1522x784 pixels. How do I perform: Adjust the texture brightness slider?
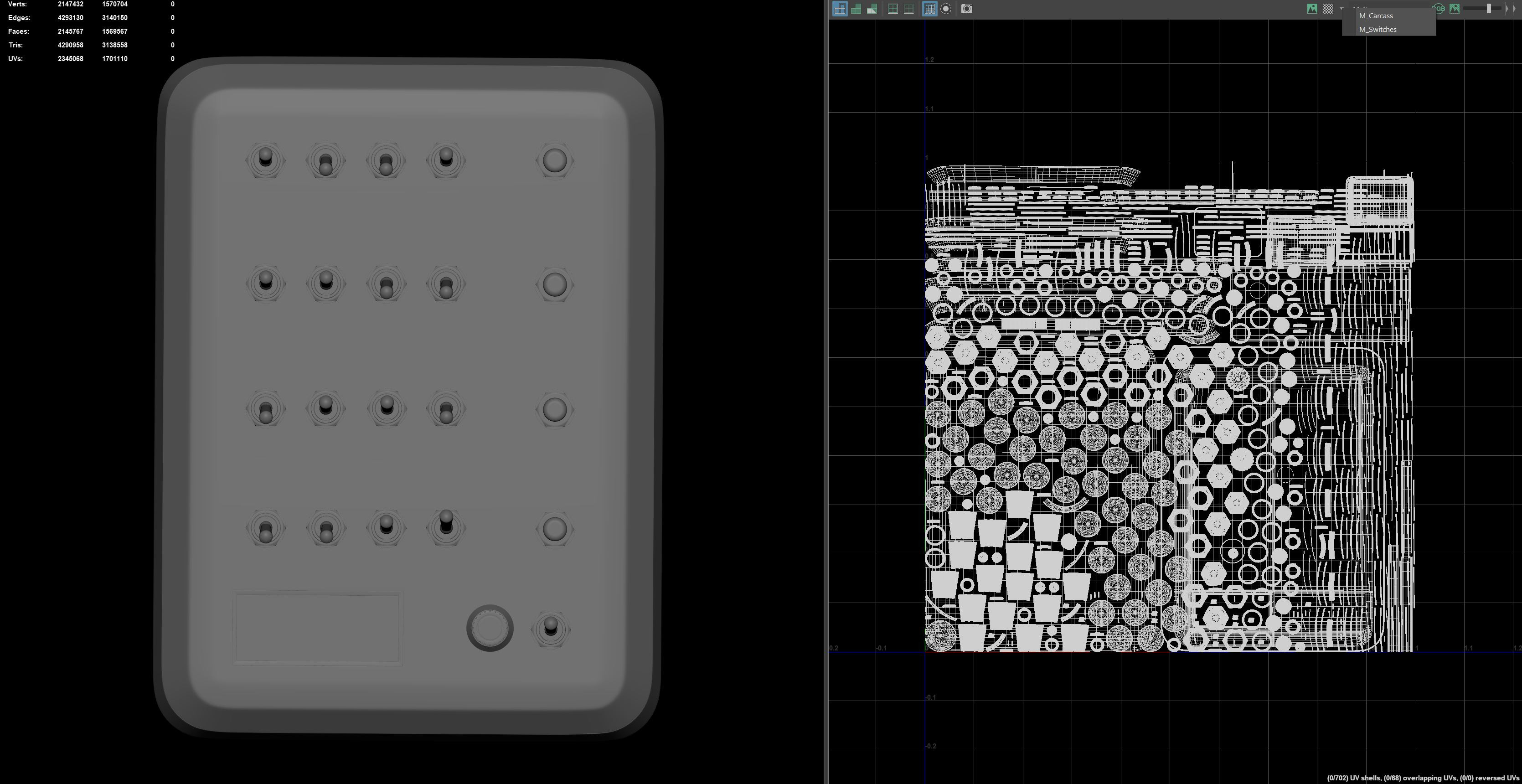(1490, 9)
